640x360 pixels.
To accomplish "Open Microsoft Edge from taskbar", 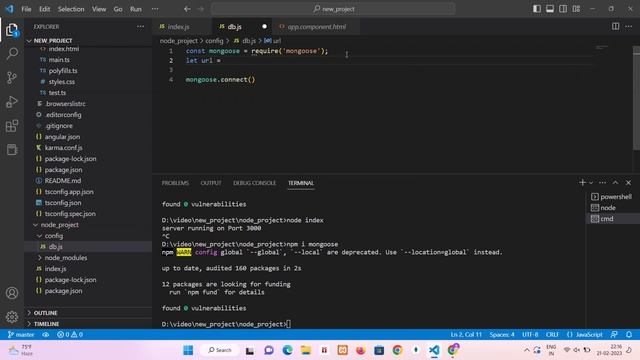I will [x=287, y=350].
